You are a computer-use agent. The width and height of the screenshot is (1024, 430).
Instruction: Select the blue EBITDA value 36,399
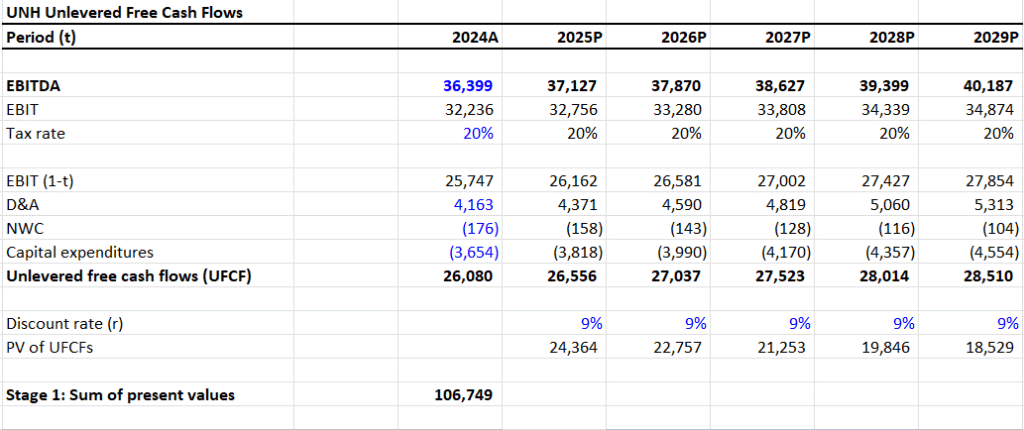pyautogui.click(x=470, y=86)
